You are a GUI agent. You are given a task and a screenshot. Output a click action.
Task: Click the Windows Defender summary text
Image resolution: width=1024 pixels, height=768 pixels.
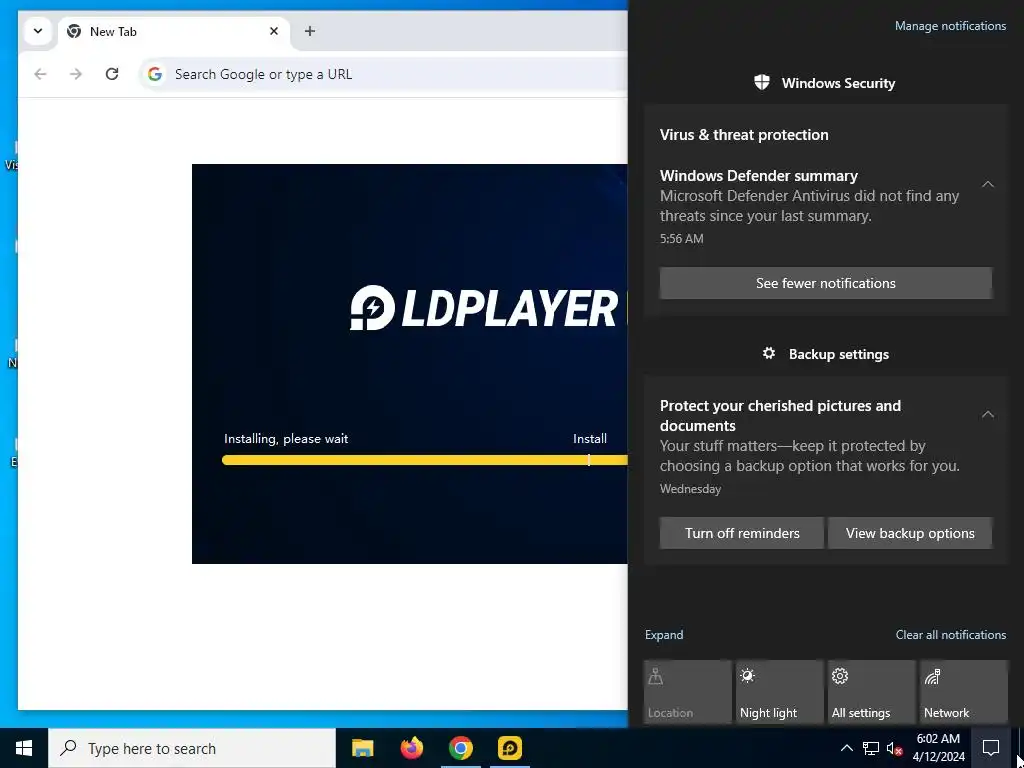point(759,176)
